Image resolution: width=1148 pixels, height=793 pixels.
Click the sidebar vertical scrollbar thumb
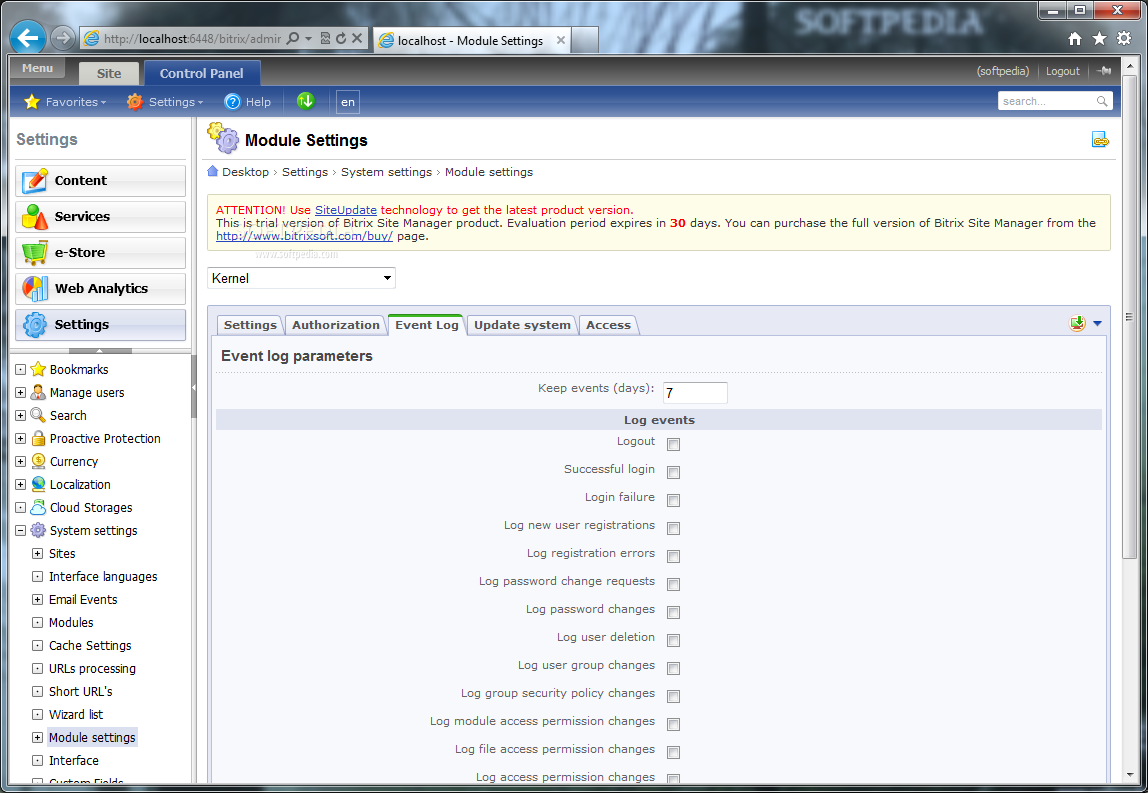[x=194, y=385]
